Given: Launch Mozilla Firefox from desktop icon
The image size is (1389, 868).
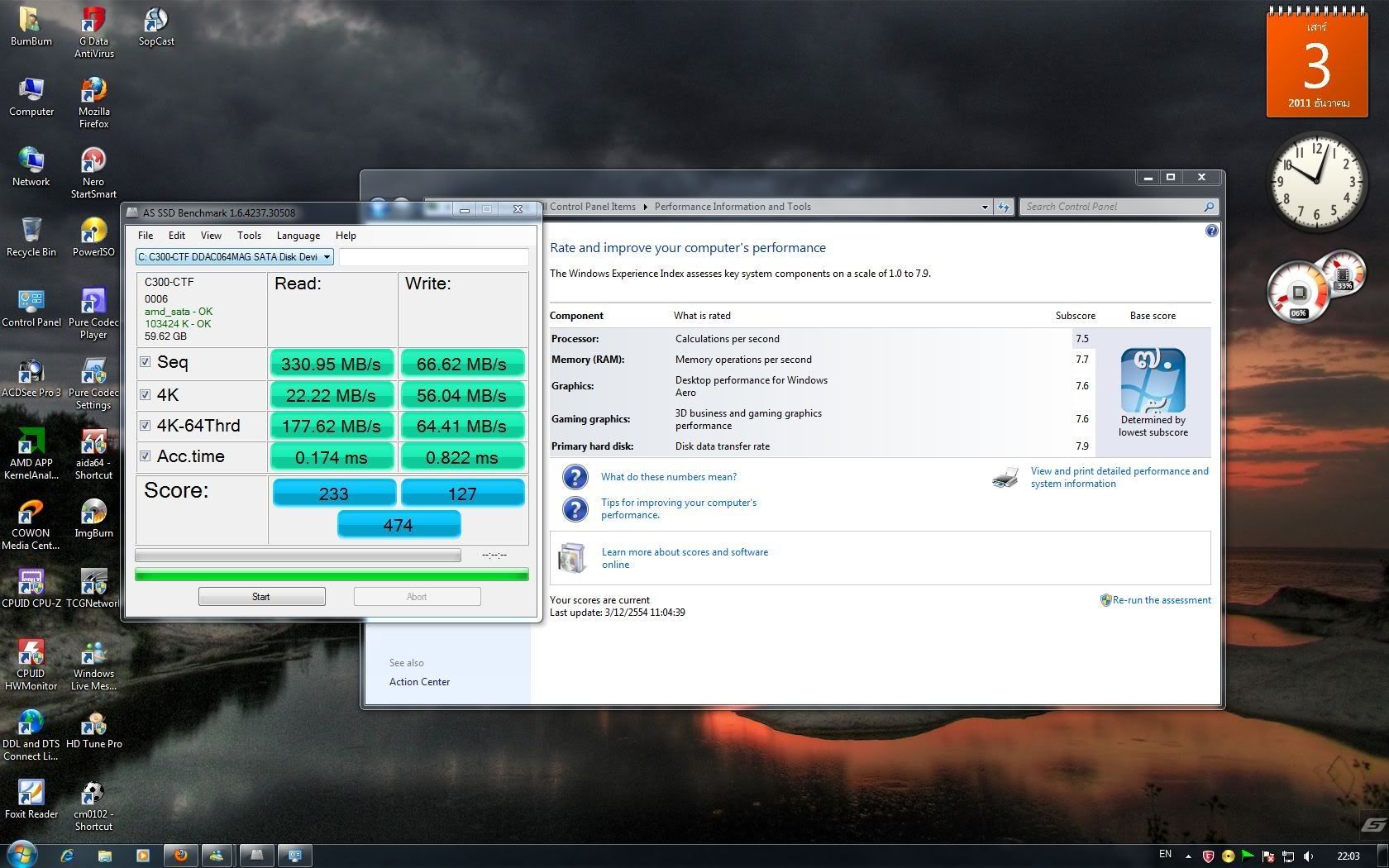Looking at the screenshot, I should 93,103.
